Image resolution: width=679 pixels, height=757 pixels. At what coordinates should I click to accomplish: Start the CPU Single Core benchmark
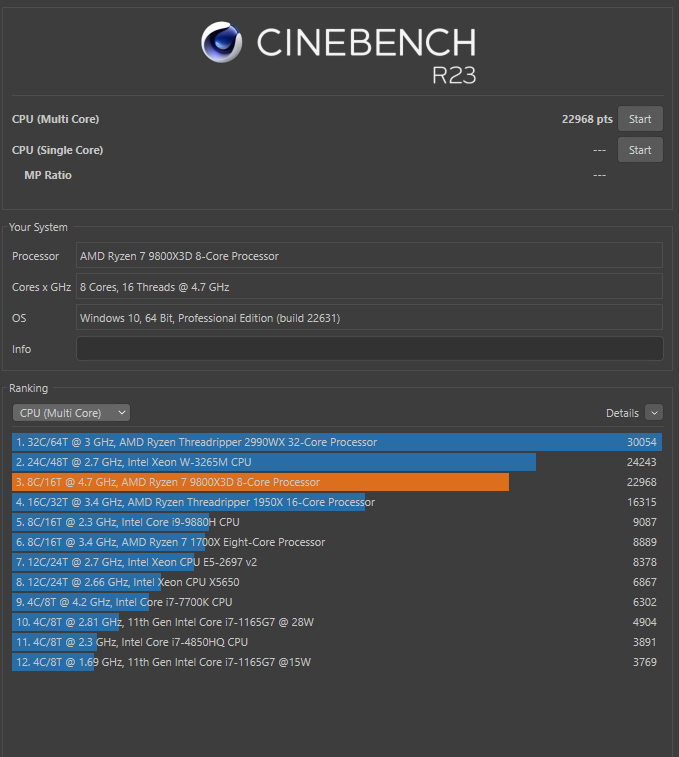tap(640, 150)
